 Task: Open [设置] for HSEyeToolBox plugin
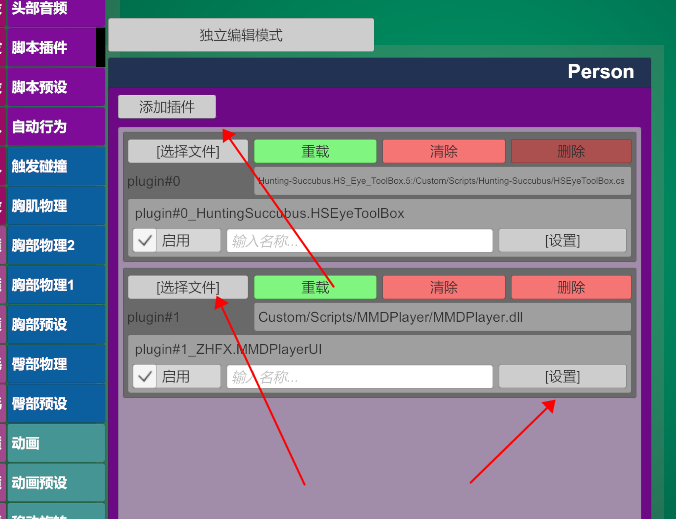pos(563,241)
